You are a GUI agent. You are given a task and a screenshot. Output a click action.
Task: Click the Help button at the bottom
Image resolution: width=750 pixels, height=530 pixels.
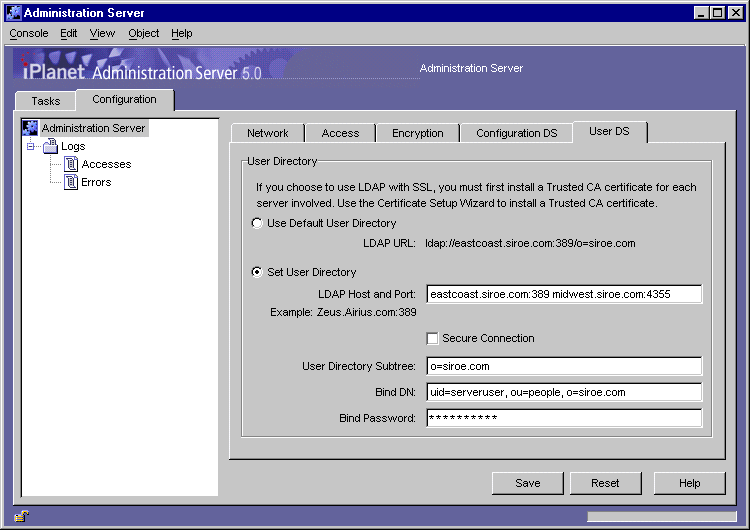[x=689, y=483]
